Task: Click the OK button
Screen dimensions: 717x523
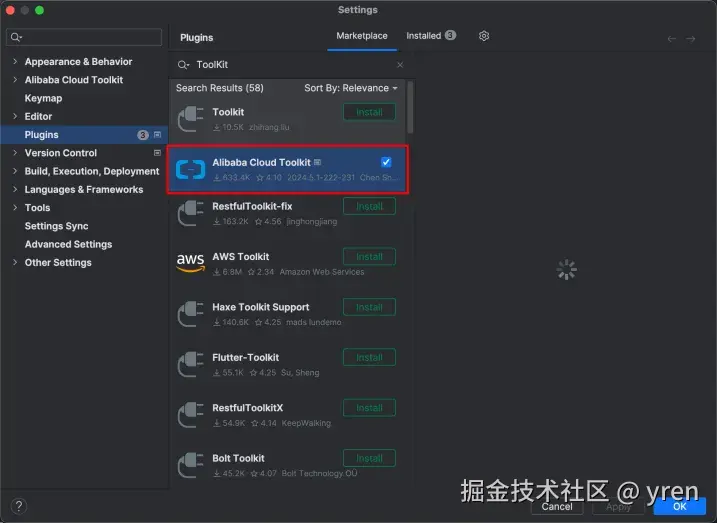Action: (680, 506)
